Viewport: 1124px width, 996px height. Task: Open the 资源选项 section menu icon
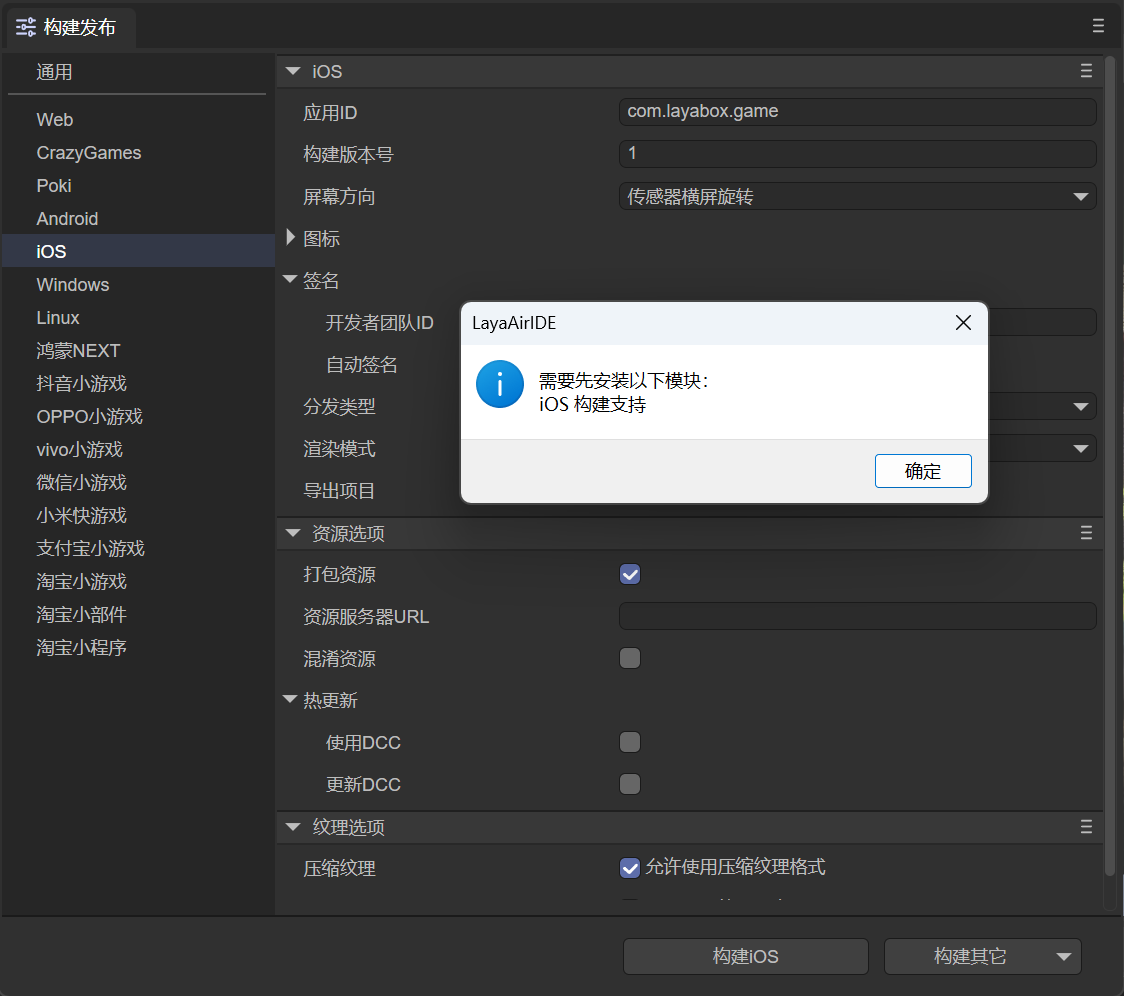pos(1086,533)
